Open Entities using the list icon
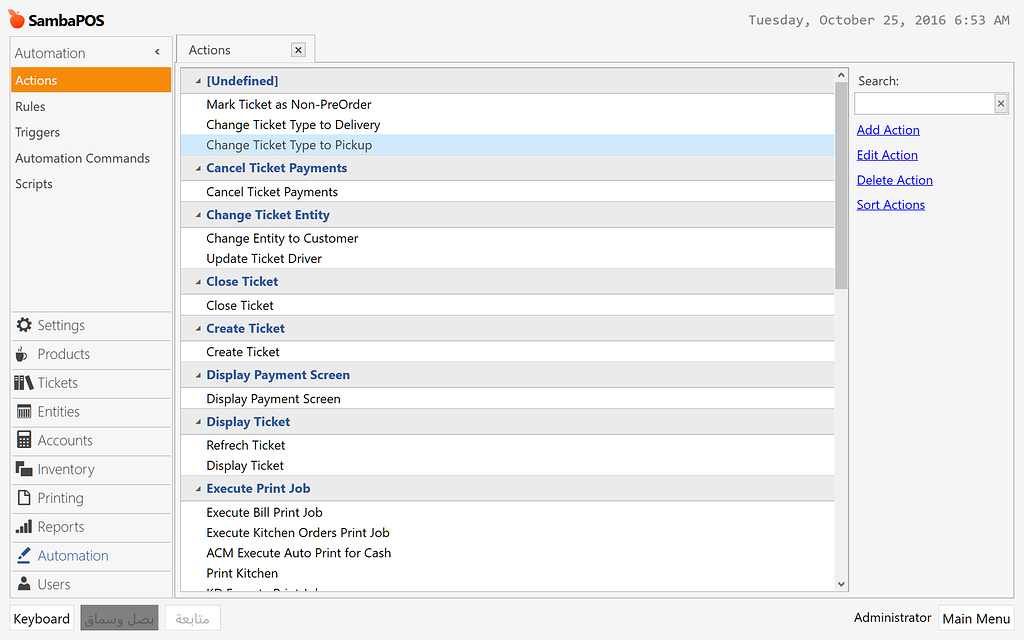The width and height of the screenshot is (1024, 640). click(x=24, y=412)
